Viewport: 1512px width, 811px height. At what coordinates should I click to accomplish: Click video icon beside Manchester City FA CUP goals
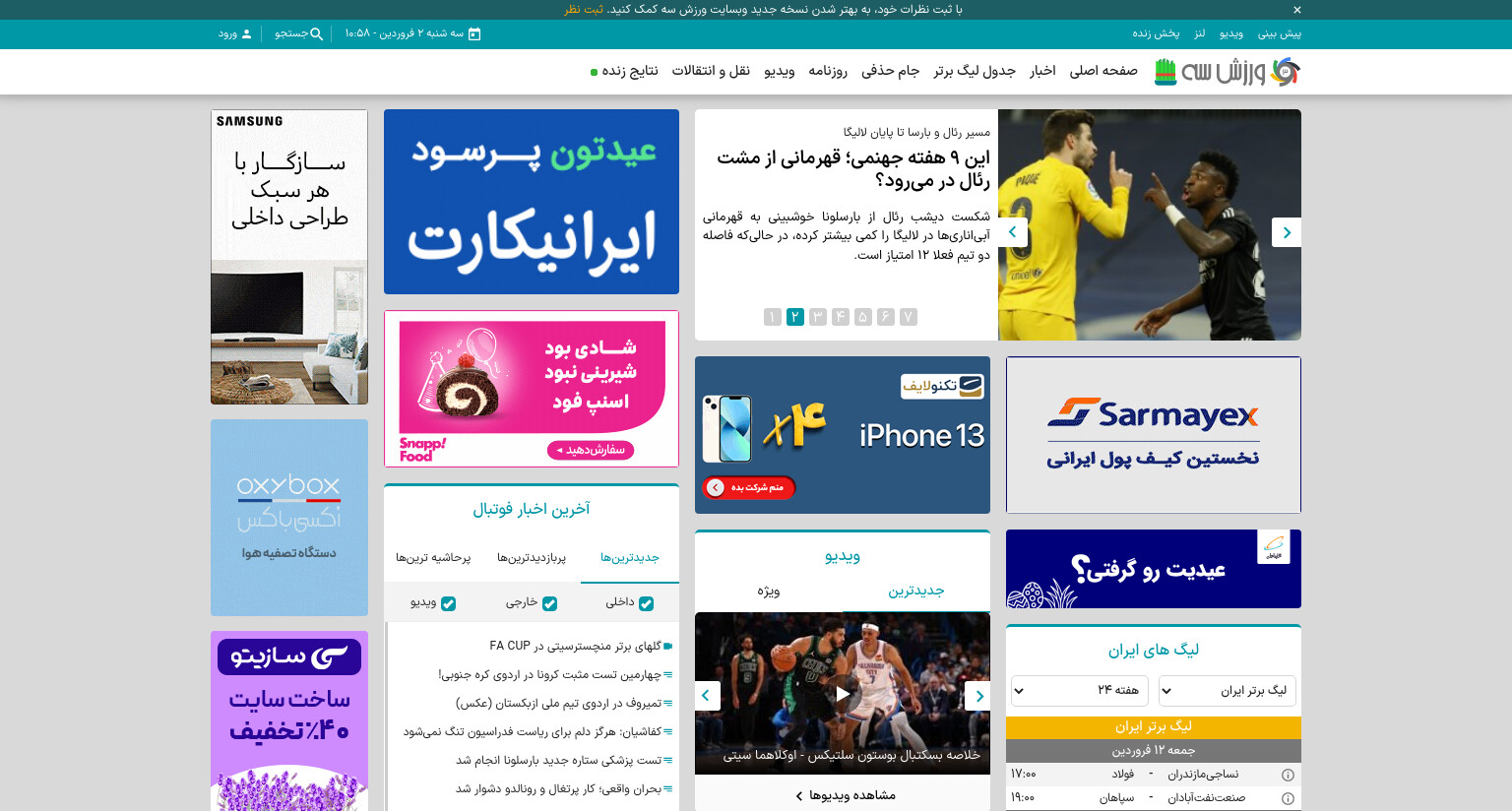coord(668,647)
